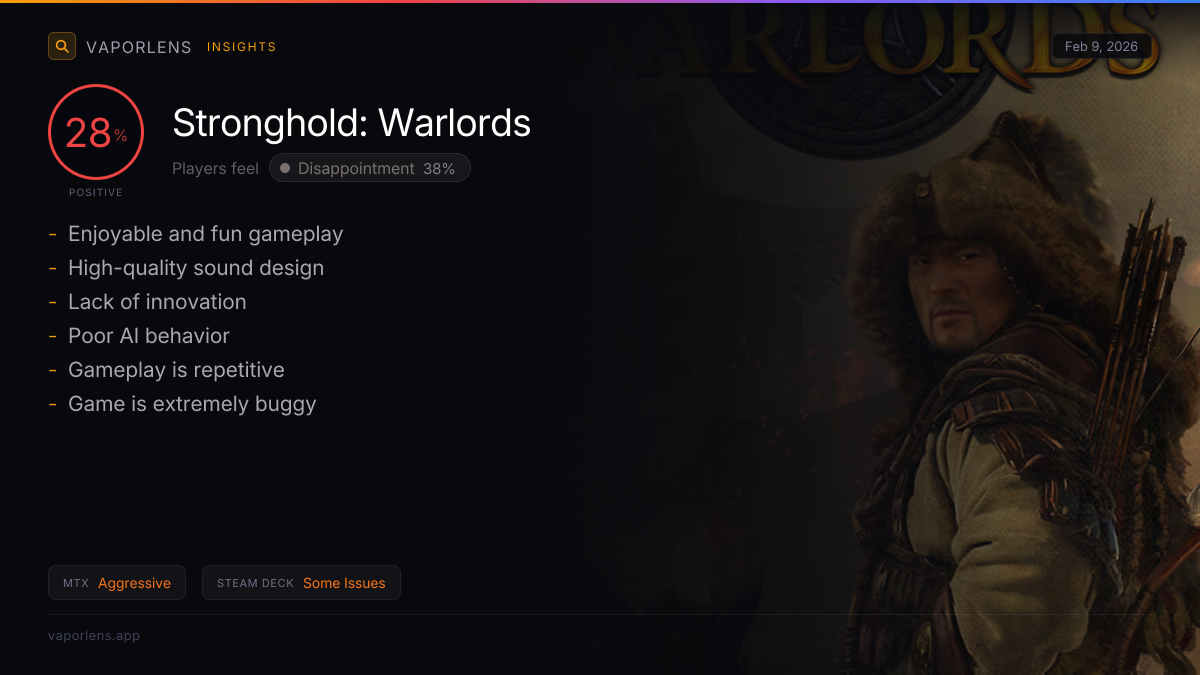
Task: Open the INSIGHTS label
Action: pos(242,47)
